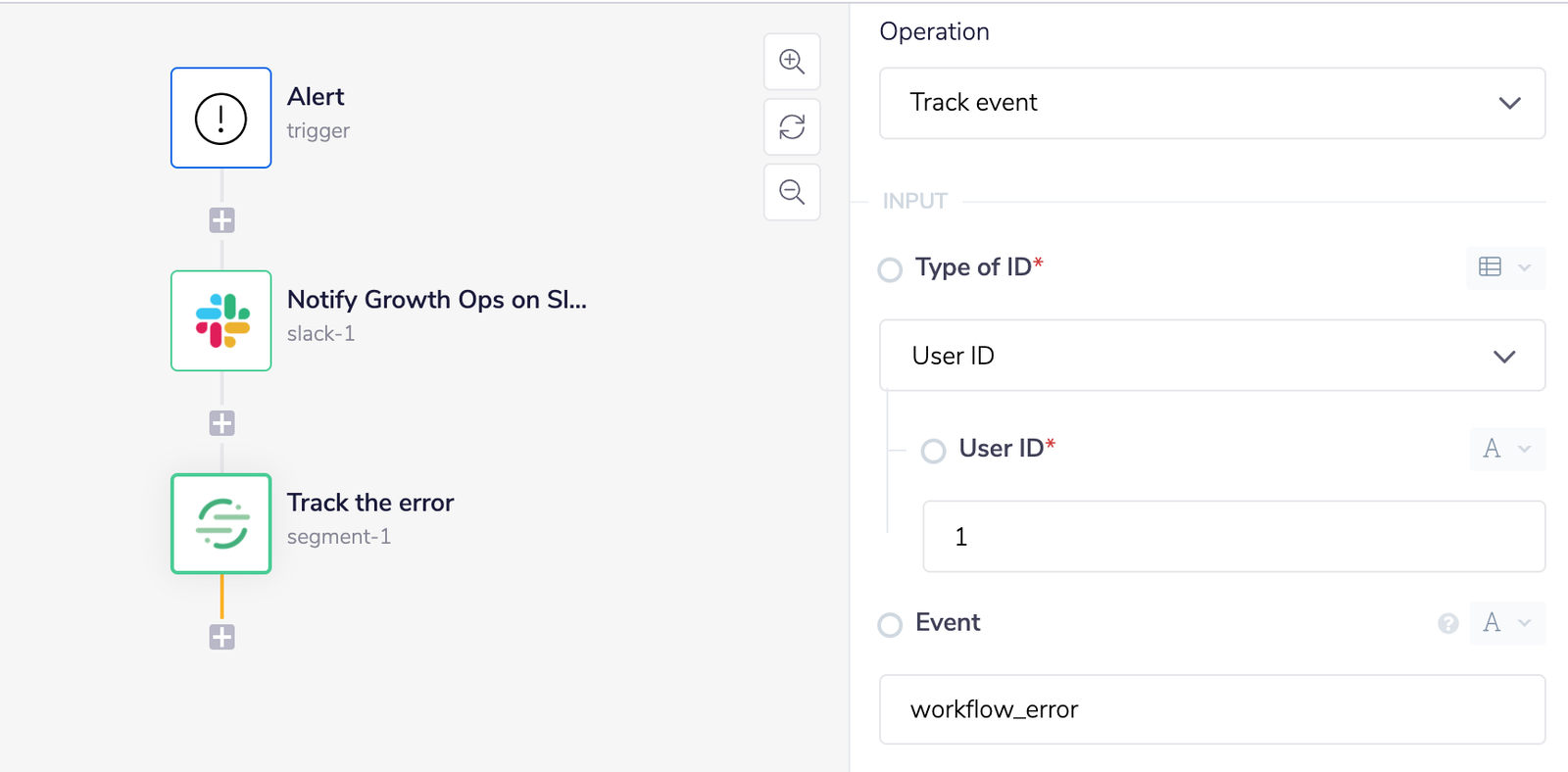Add step after Track the error
The height and width of the screenshot is (772, 1568).
(221, 637)
